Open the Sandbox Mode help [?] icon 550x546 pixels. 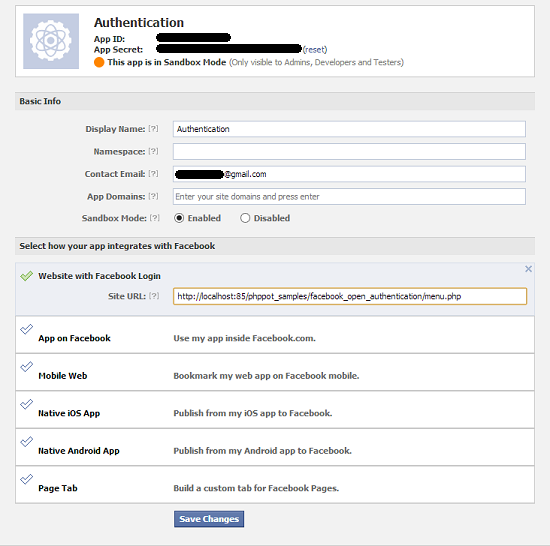point(155,218)
